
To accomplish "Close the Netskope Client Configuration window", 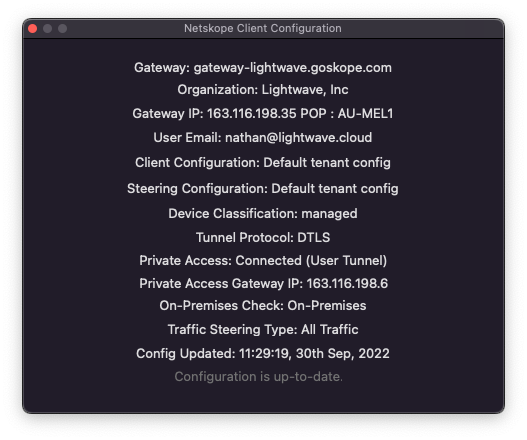I will tap(33, 29).
